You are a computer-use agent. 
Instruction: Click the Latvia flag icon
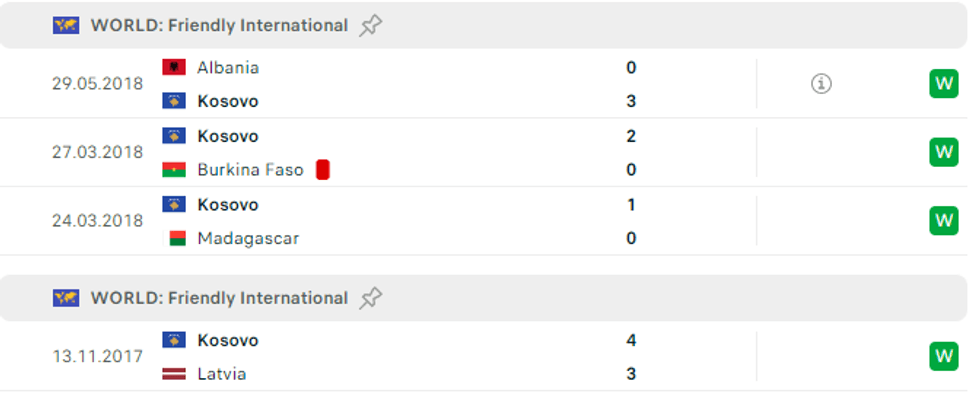click(x=174, y=374)
